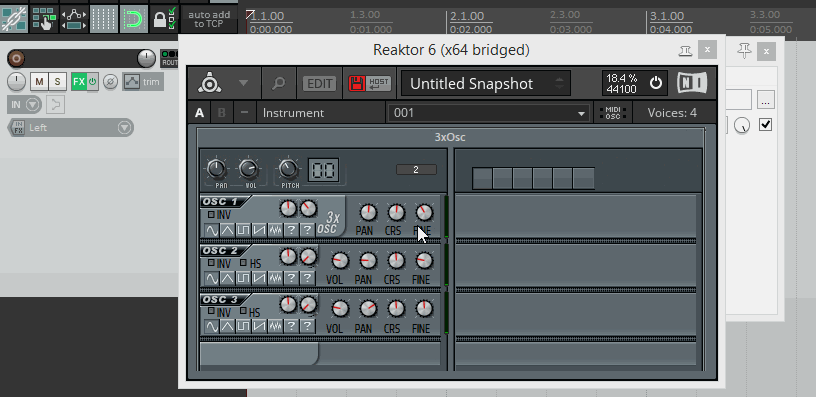Screen dimensions: 816x397
Task: Open the Left input dropdown on track
Action: [71, 127]
